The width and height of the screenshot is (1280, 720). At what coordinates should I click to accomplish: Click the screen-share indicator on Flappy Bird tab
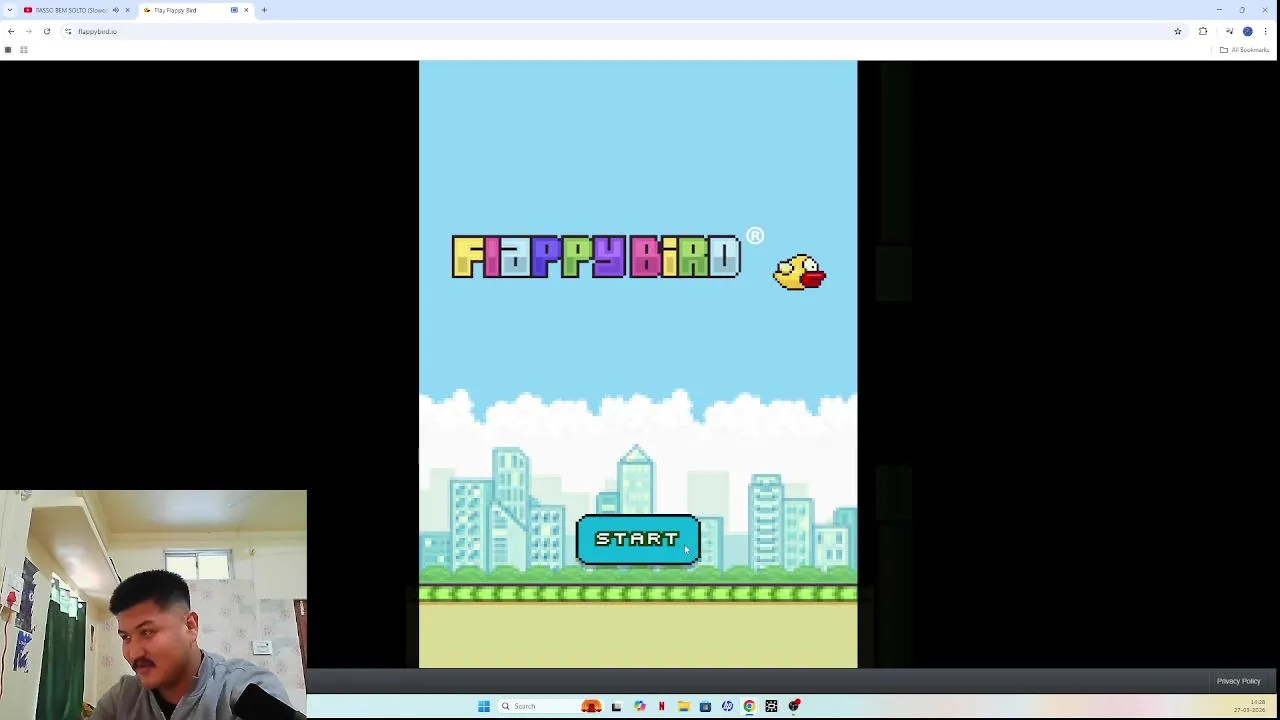(234, 10)
